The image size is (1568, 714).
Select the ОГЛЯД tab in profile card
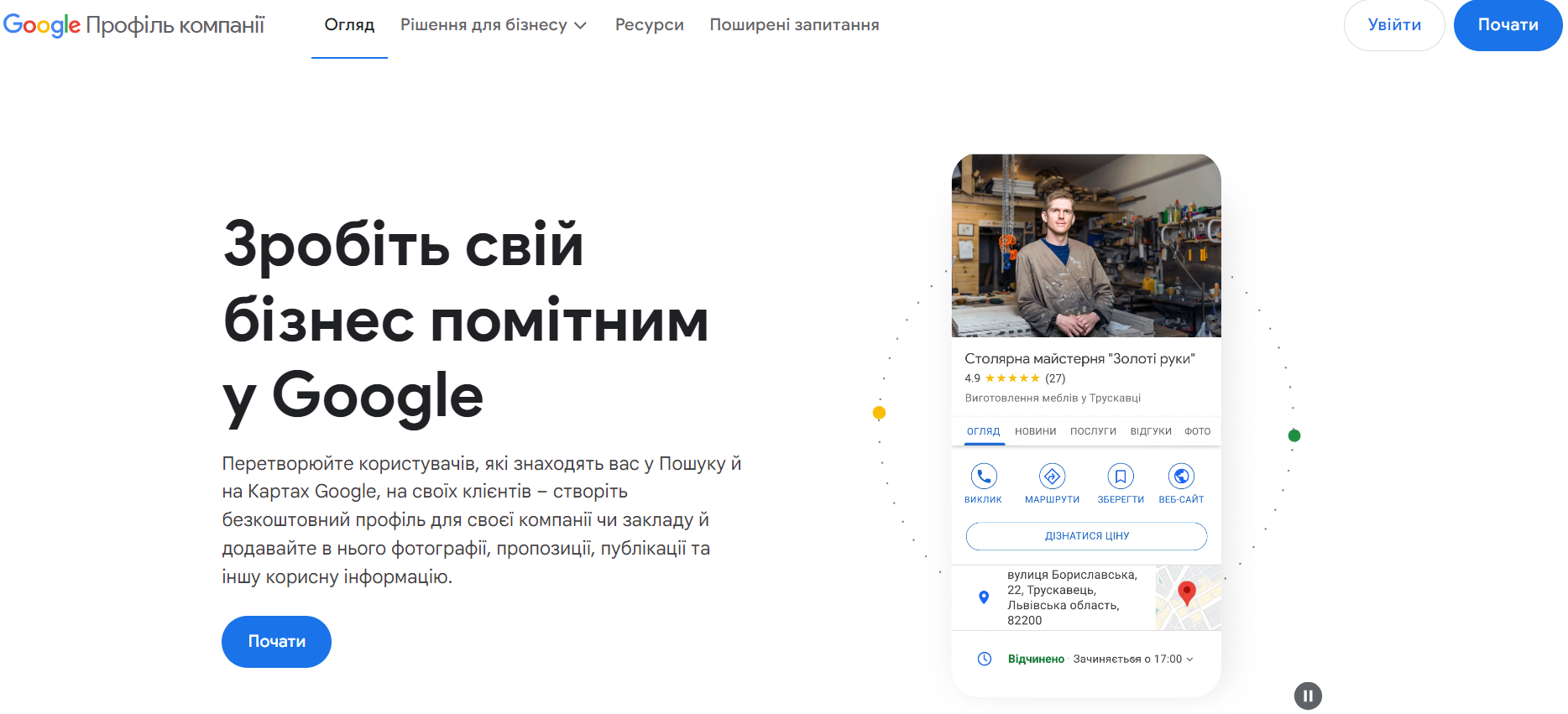click(x=983, y=431)
